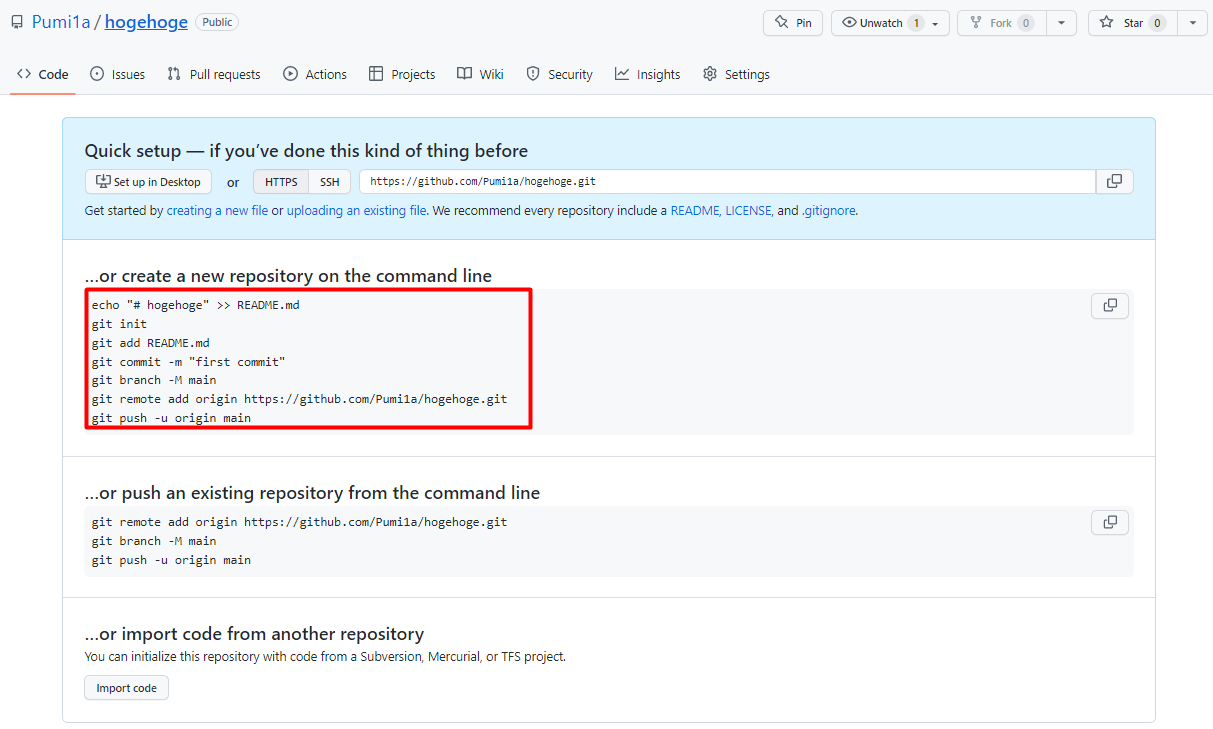View Insights via the graph icon

coord(622,73)
